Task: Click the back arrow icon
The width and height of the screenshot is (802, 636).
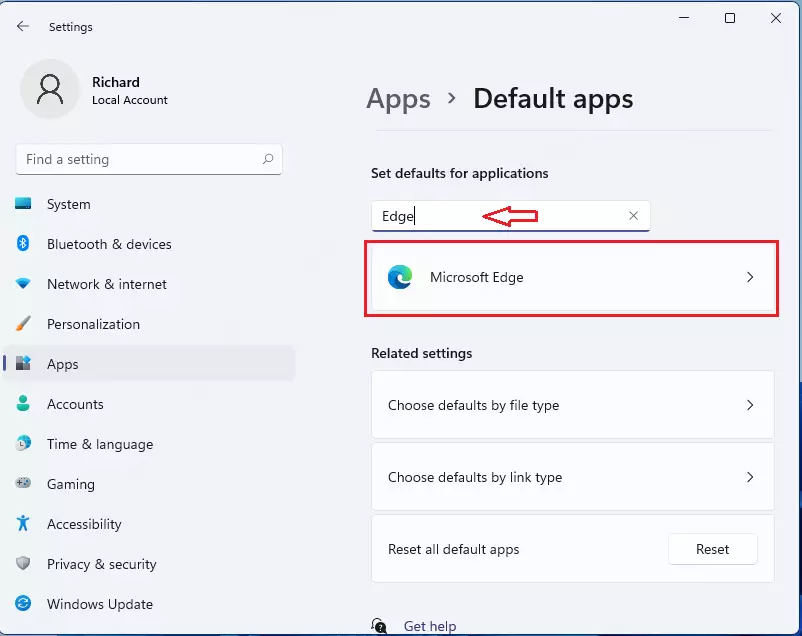Action: 23,26
